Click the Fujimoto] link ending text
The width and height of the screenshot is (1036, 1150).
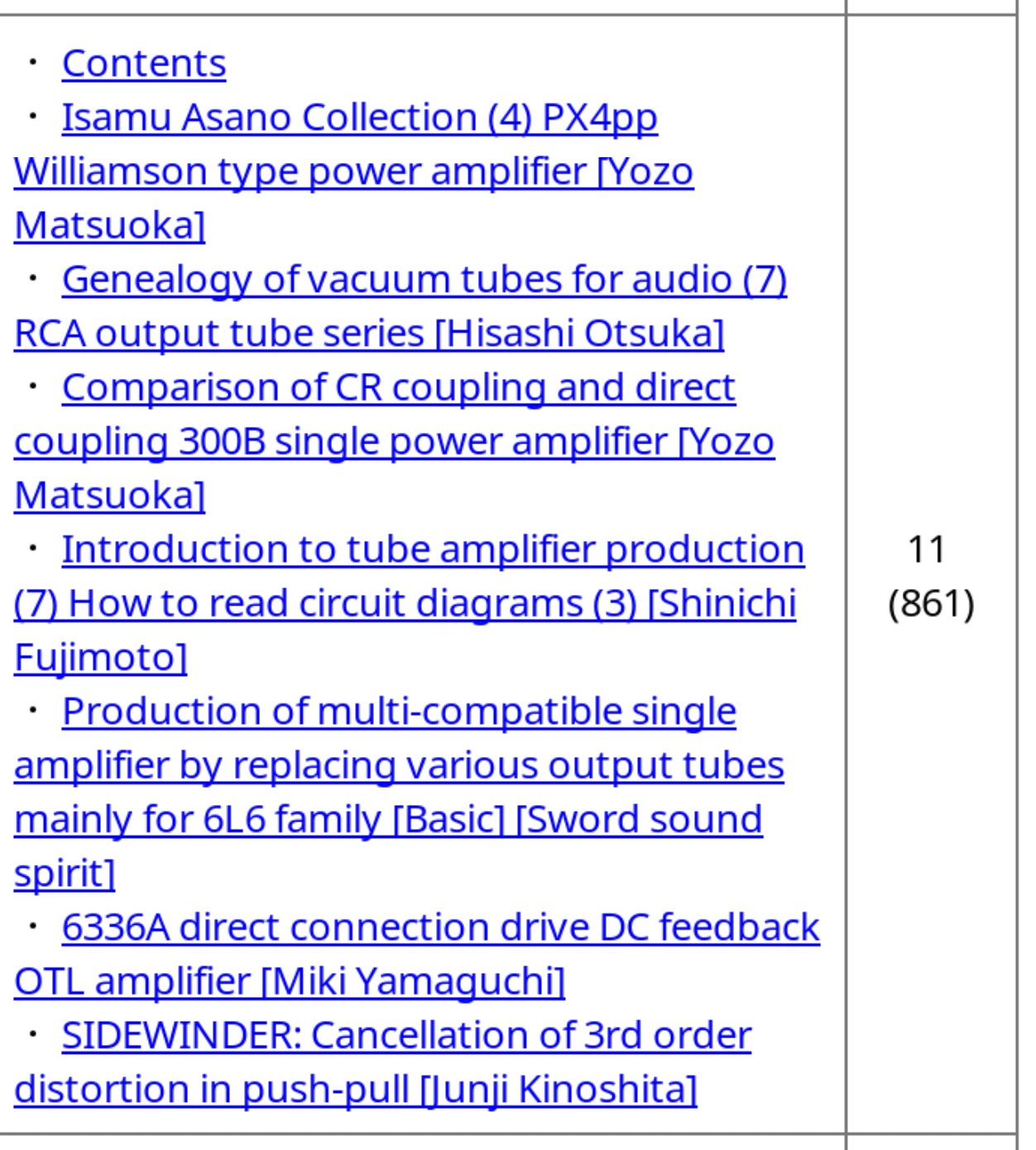[101, 658]
